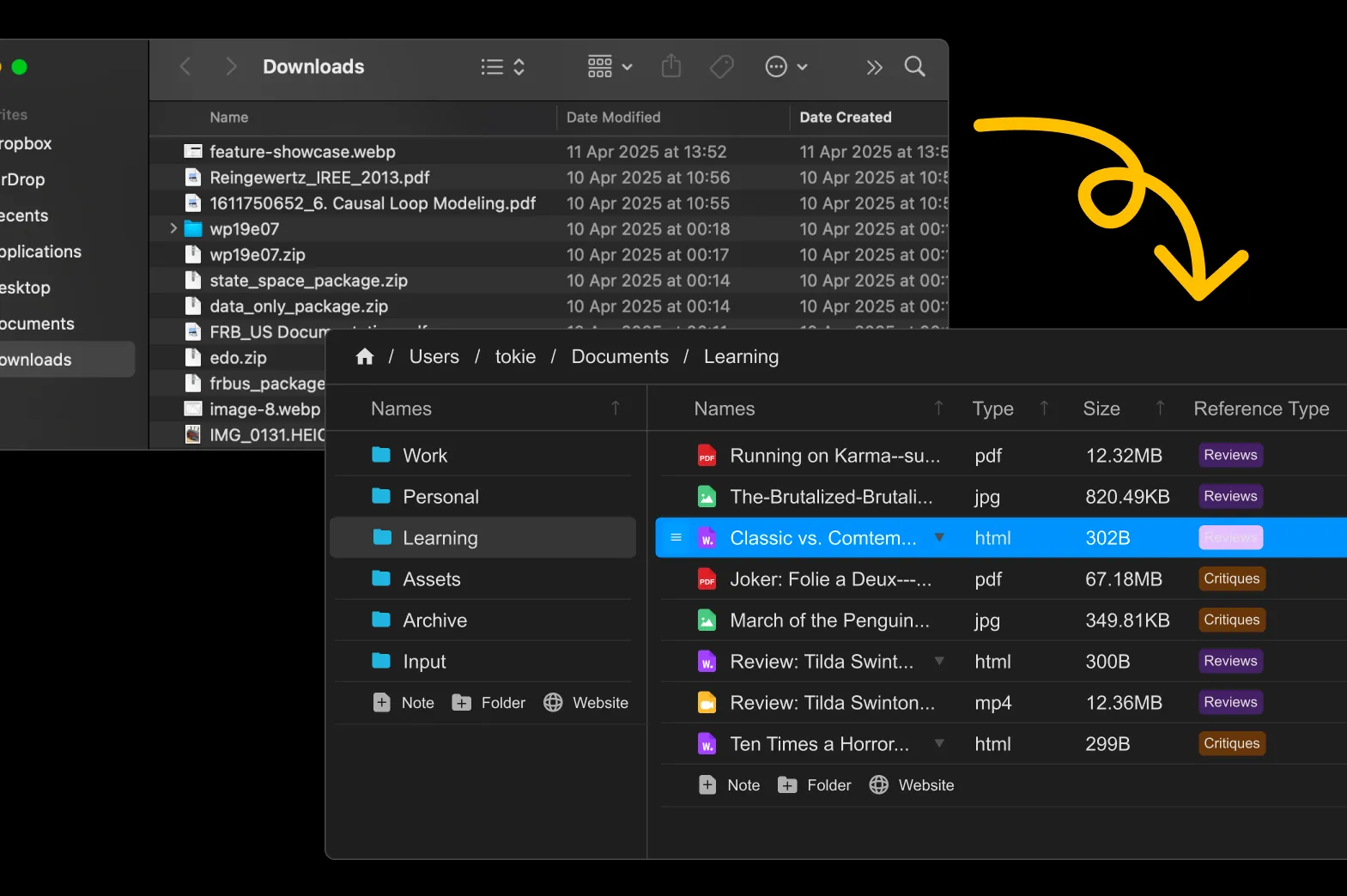Toggle sort arrow beside Size column
The height and width of the screenshot is (896, 1347).
click(1160, 409)
